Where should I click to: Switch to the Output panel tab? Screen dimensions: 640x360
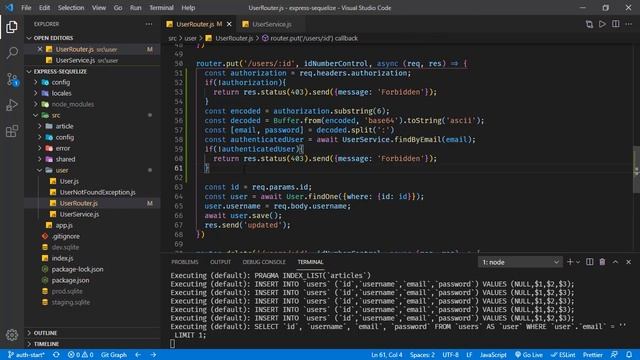tap(220, 262)
